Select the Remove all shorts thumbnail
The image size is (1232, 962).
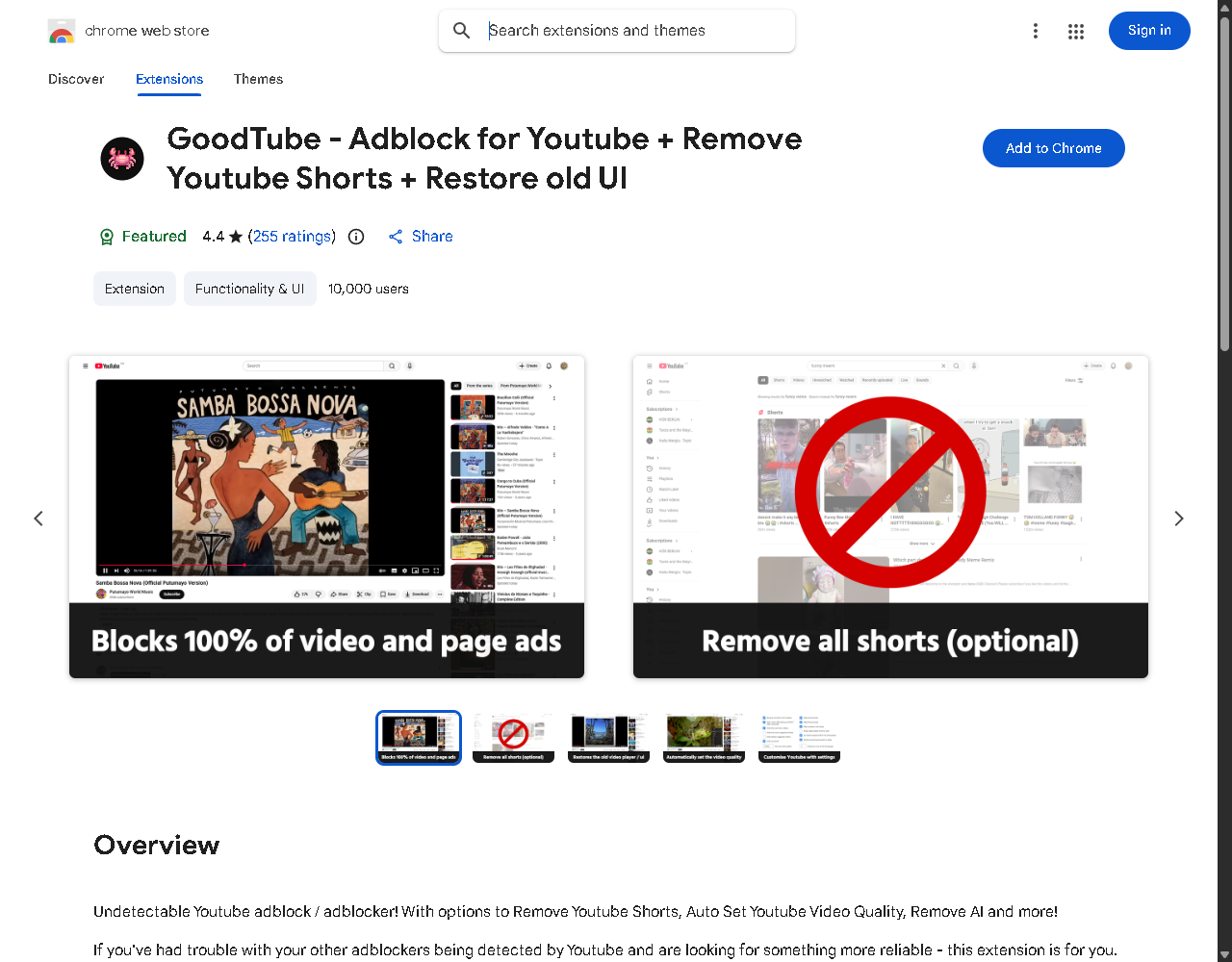[x=514, y=738]
